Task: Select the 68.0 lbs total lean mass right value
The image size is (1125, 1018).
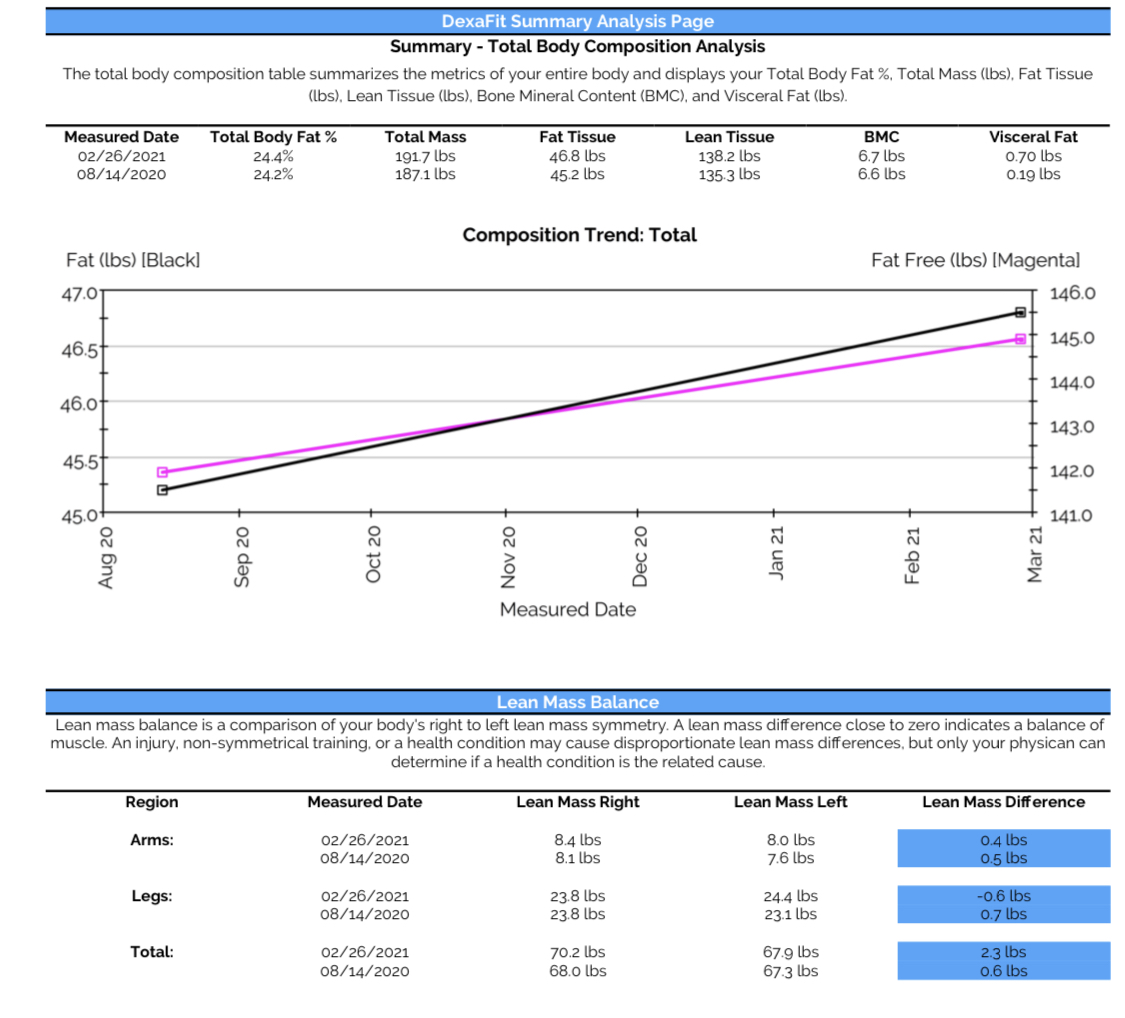Action: click(578, 971)
